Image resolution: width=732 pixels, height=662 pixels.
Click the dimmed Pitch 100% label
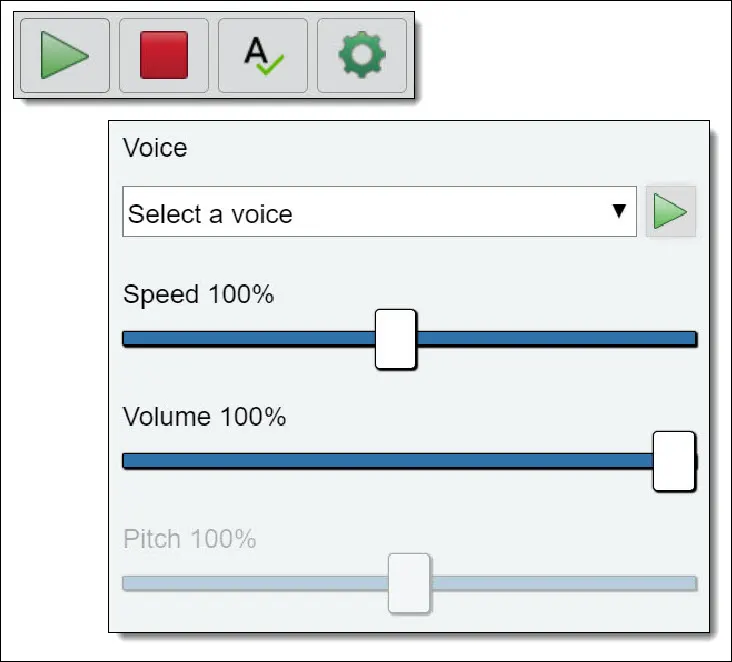pyautogui.click(x=190, y=539)
